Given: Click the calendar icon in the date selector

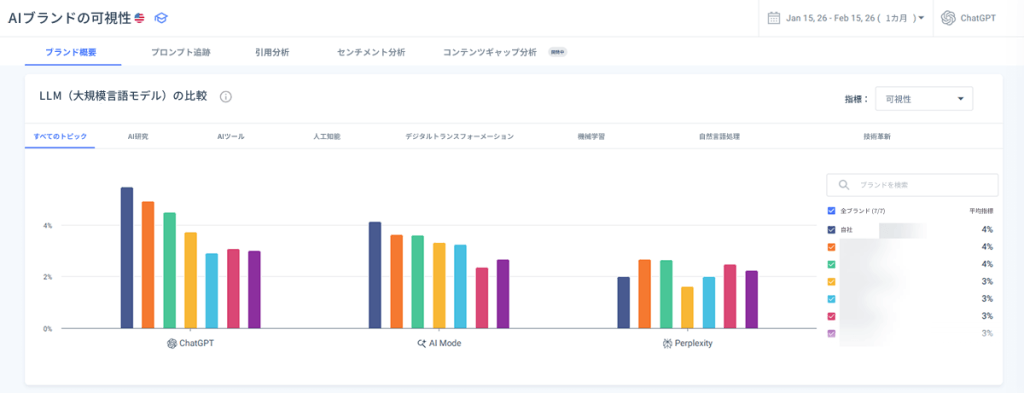Looking at the screenshot, I should (x=773, y=18).
